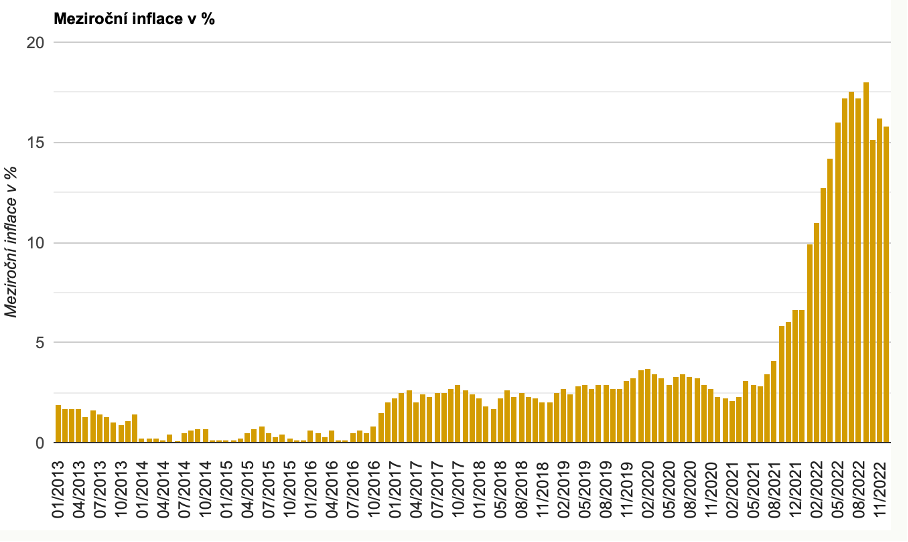Image resolution: width=908 pixels, height=542 pixels.
Task: Click the x-axis label 01/2013
Action: point(59,487)
